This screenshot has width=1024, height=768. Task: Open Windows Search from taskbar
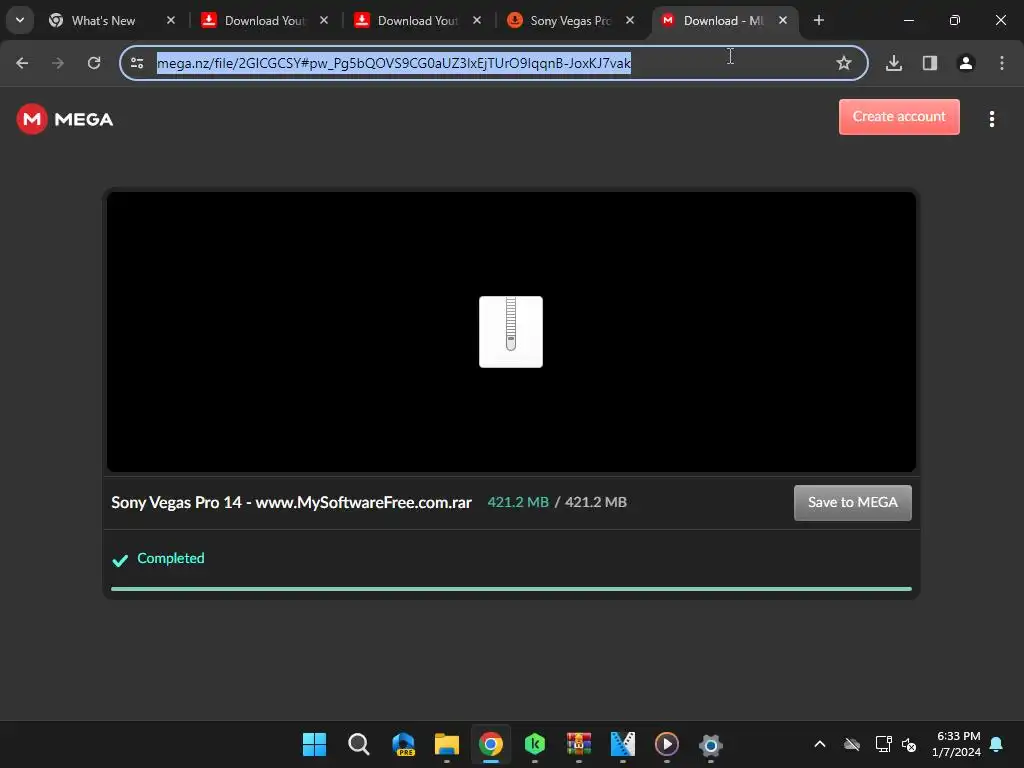359,744
